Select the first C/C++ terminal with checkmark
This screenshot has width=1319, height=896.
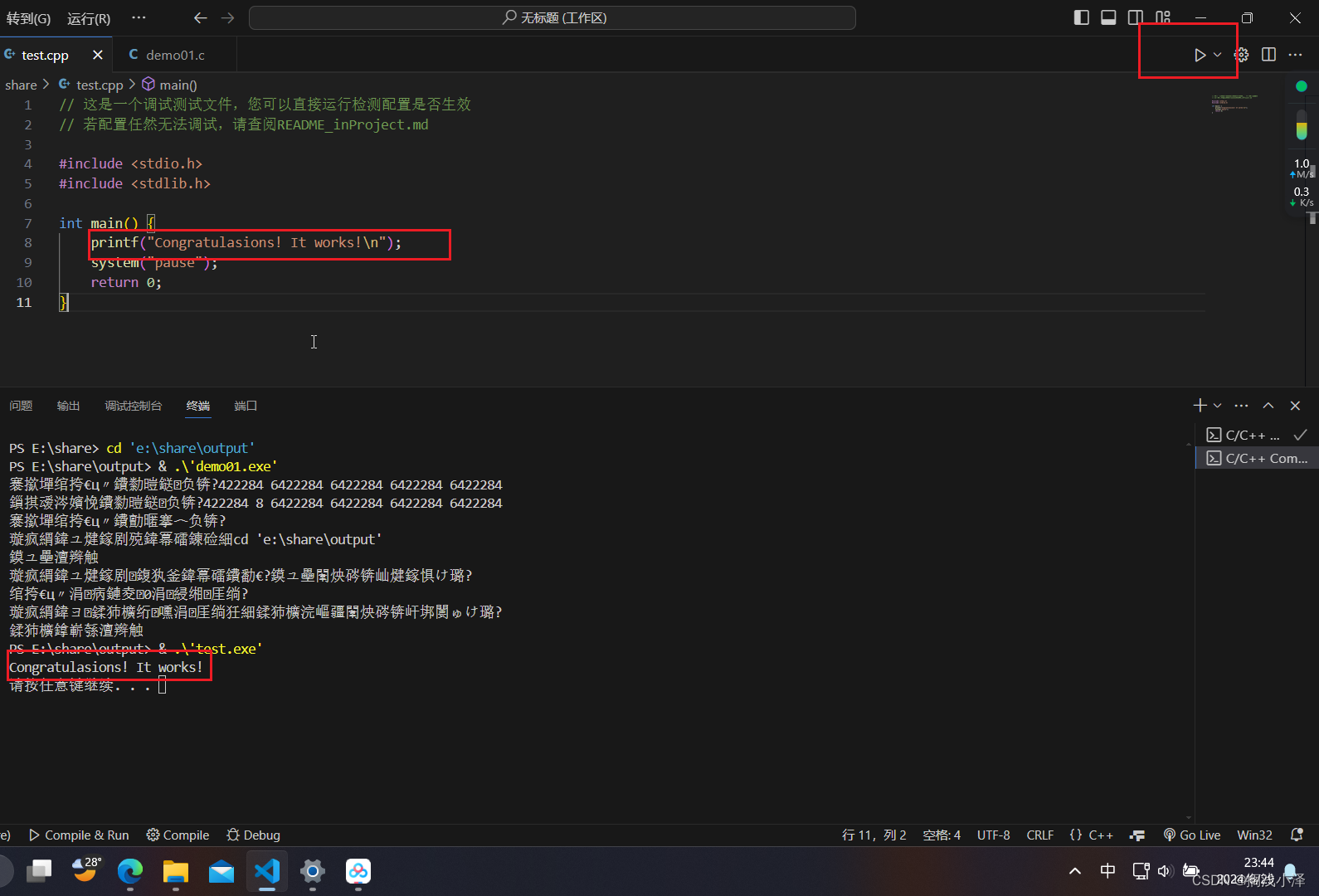coord(1257,435)
